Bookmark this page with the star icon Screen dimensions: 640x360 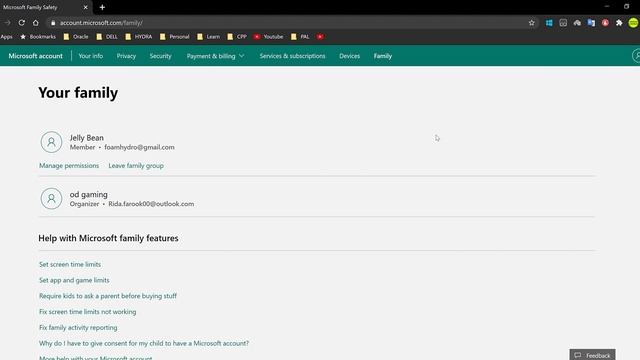point(531,23)
